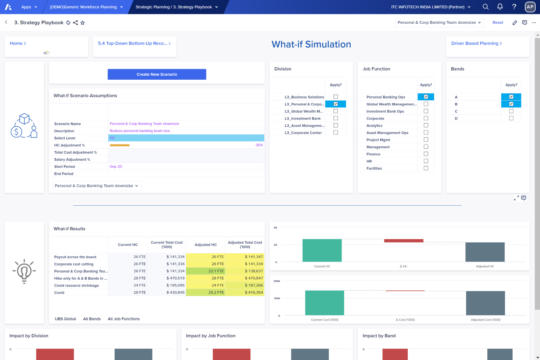540x360 pixels.
Task: Open the search icon in top bar
Action: pos(485,7)
